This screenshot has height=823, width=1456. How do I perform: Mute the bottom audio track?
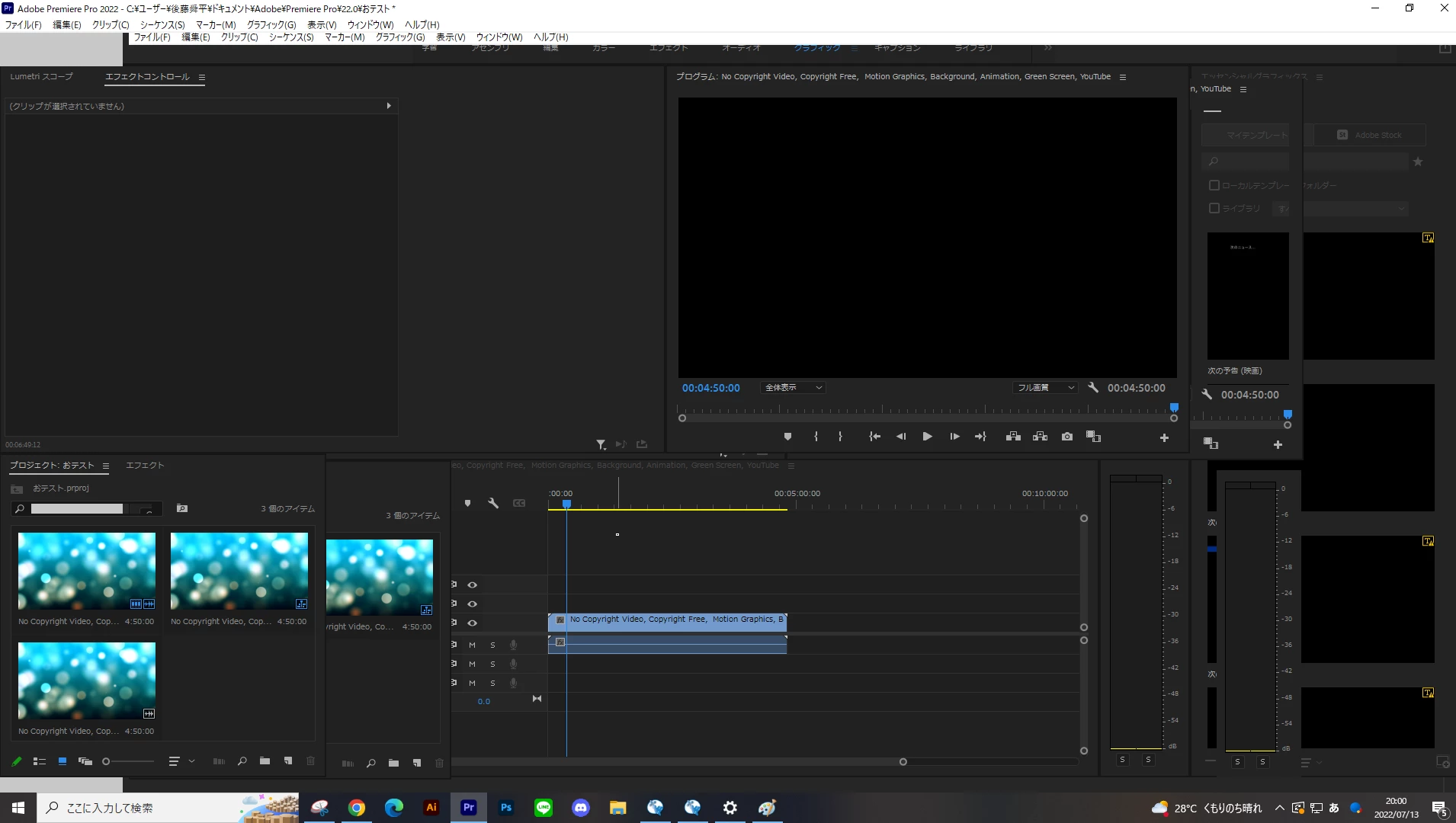click(x=472, y=684)
